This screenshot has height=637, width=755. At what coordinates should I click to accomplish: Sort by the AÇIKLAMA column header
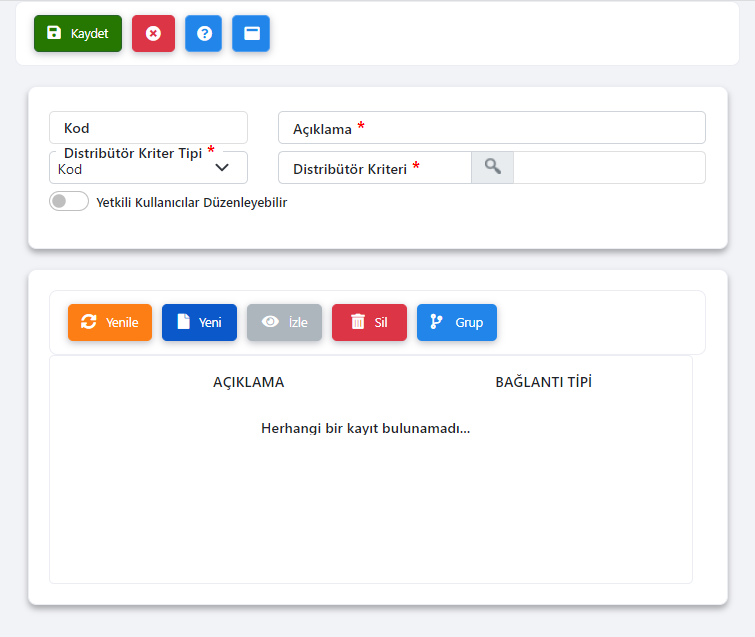248,382
